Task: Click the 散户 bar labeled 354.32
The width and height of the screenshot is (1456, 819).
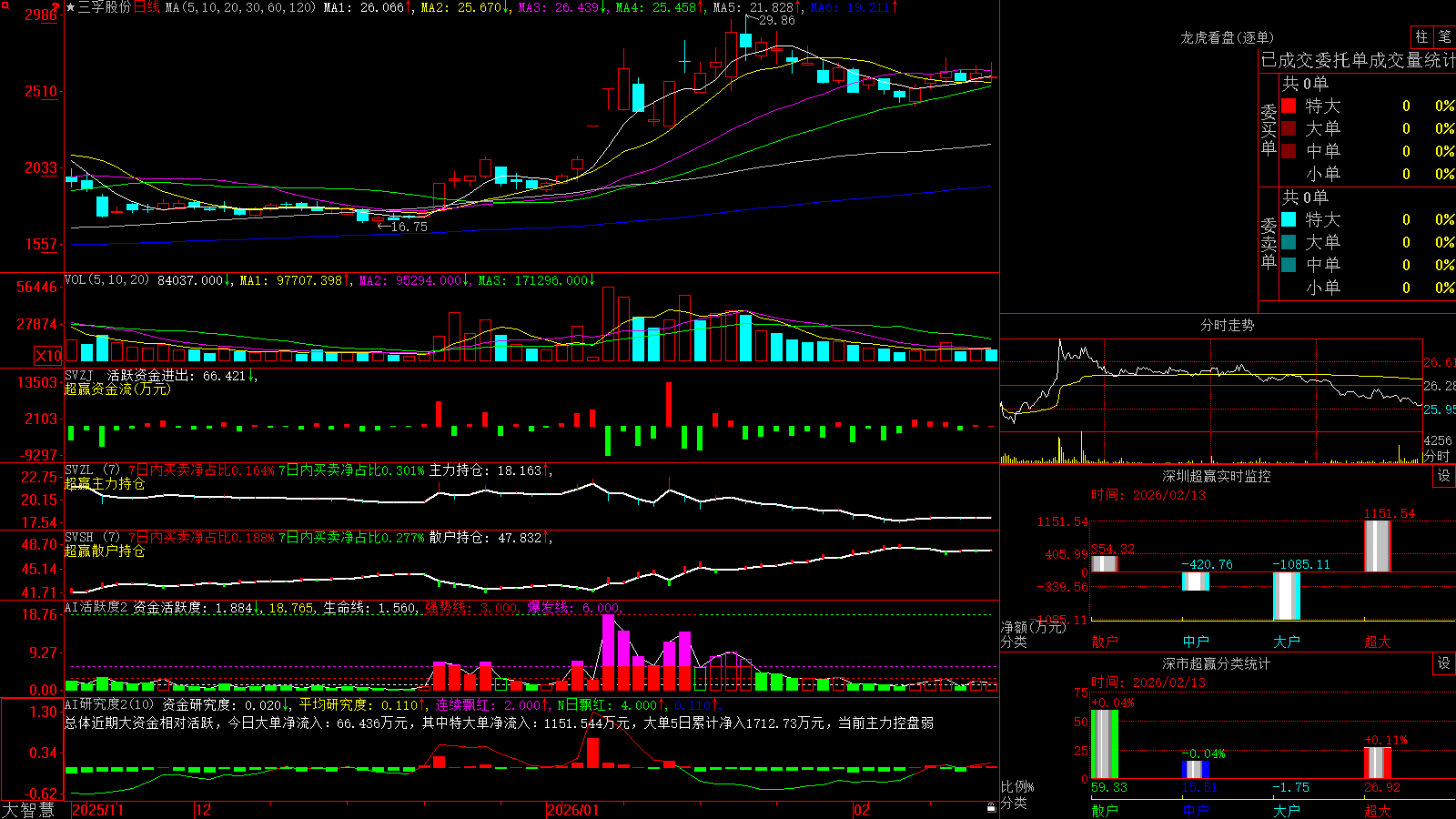Action: click(1105, 563)
